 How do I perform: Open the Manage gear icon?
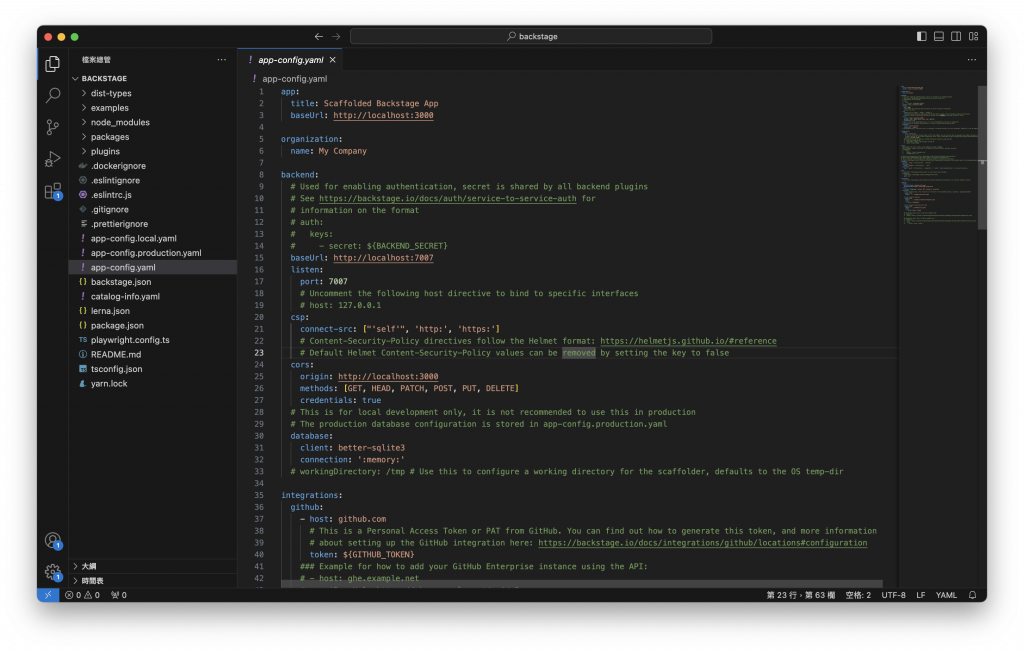(53, 572)
